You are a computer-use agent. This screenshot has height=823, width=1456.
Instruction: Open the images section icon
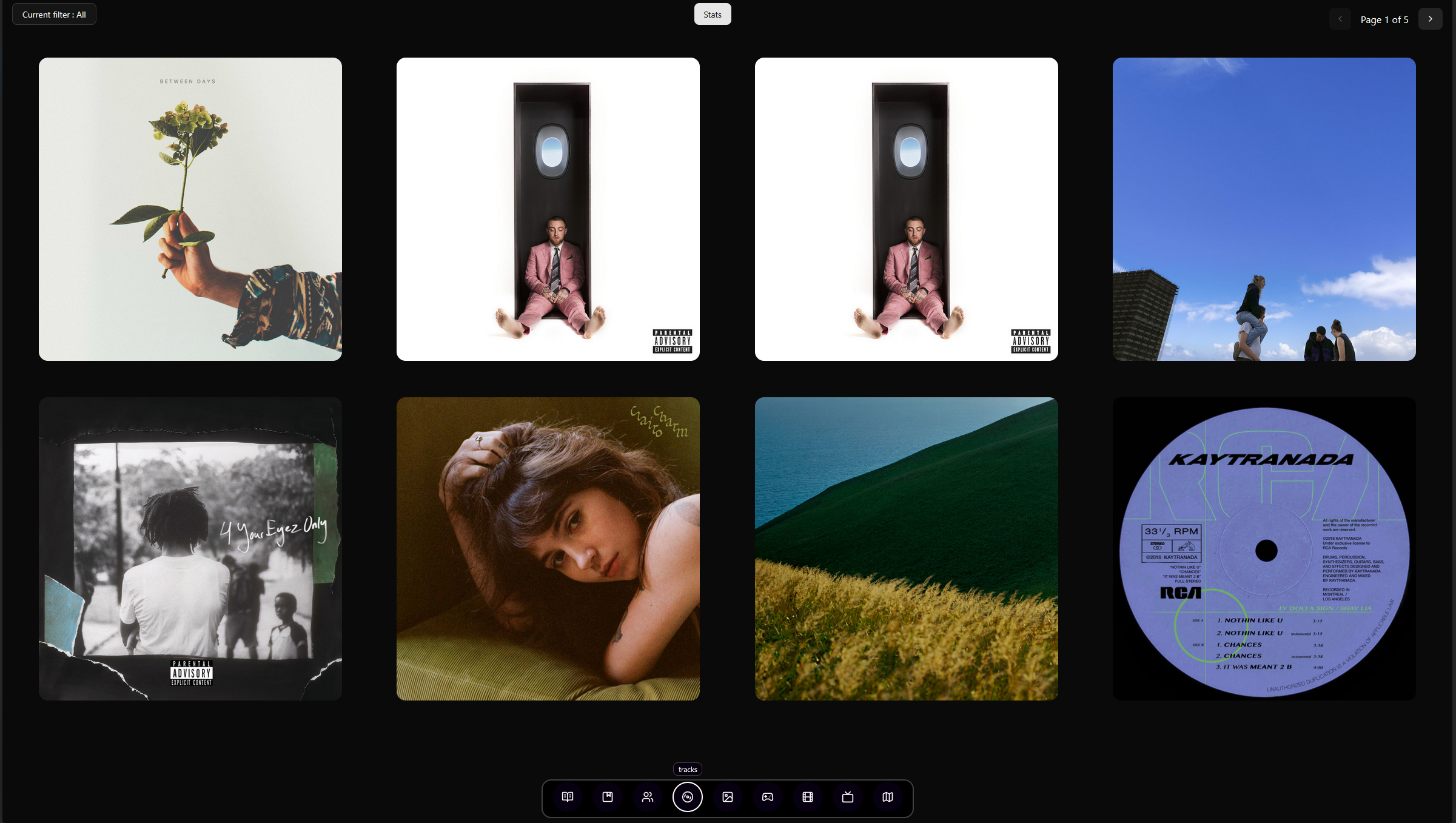tap(728, 797)
